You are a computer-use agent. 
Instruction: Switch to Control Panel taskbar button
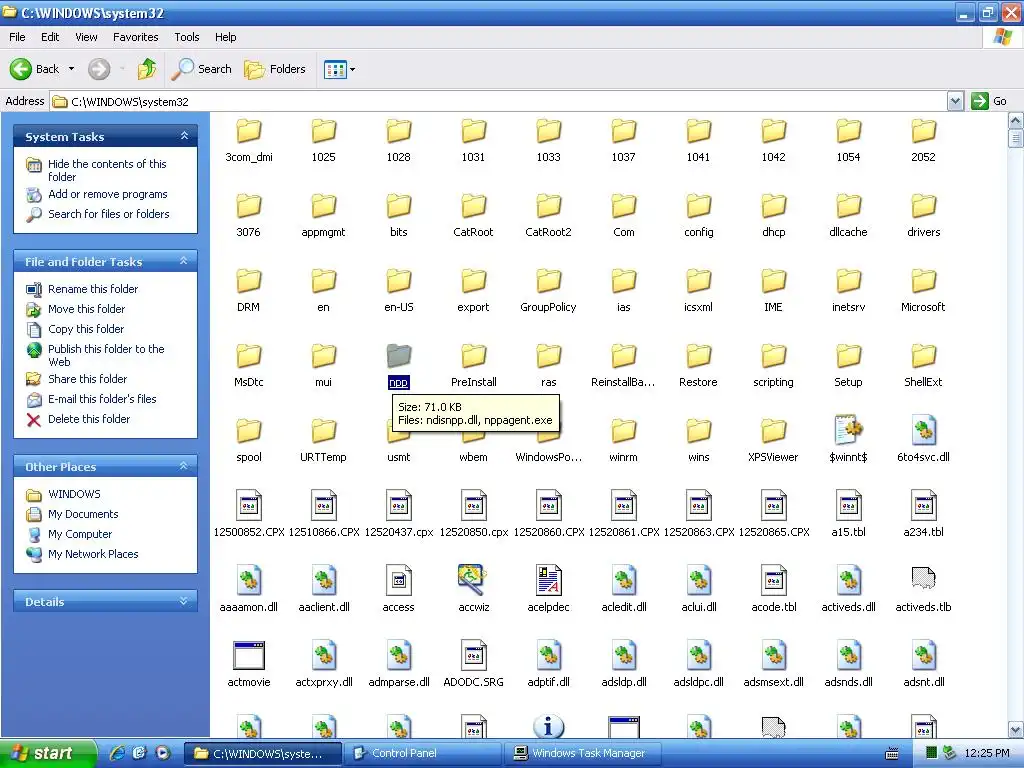click(x=423, y=754)
